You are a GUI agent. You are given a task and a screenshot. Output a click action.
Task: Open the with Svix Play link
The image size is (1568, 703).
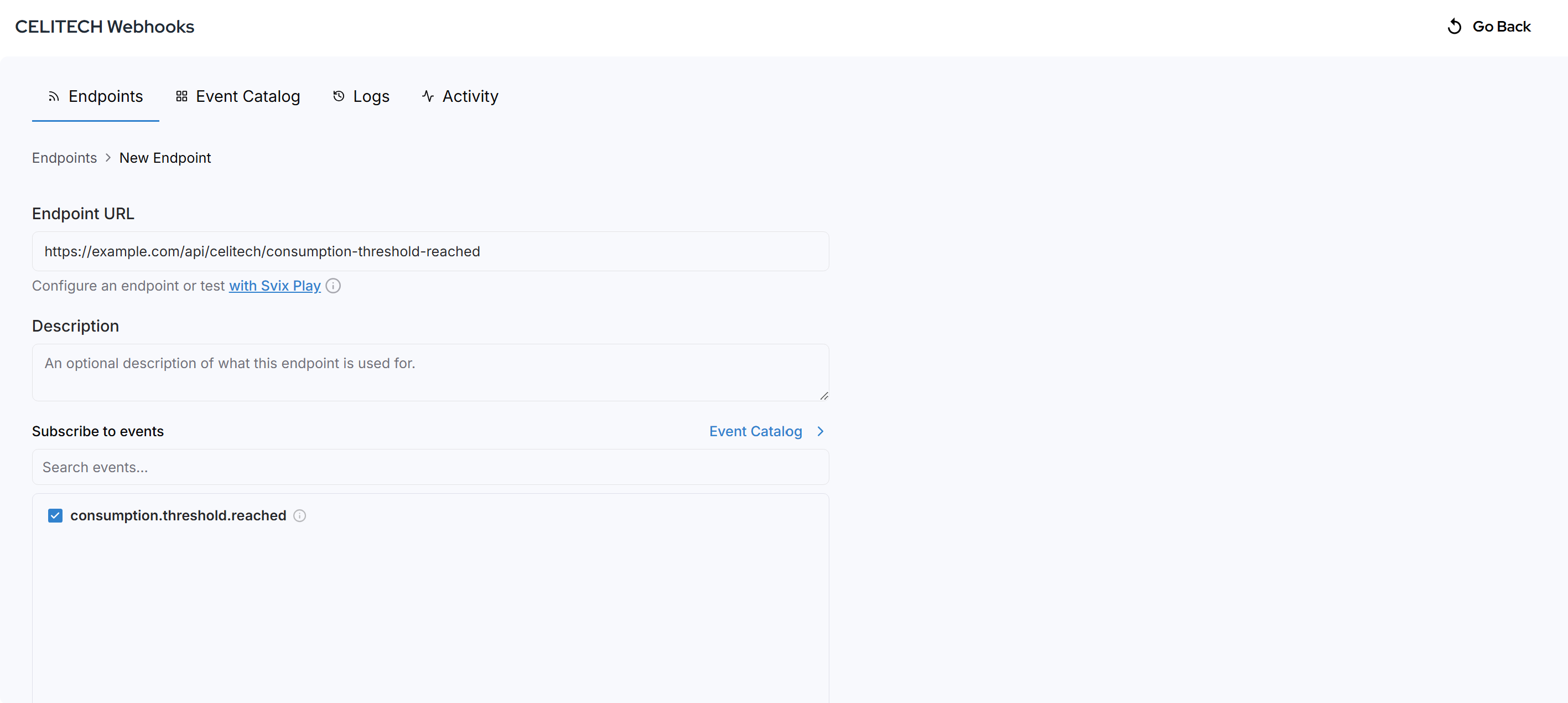pos(274,286)
